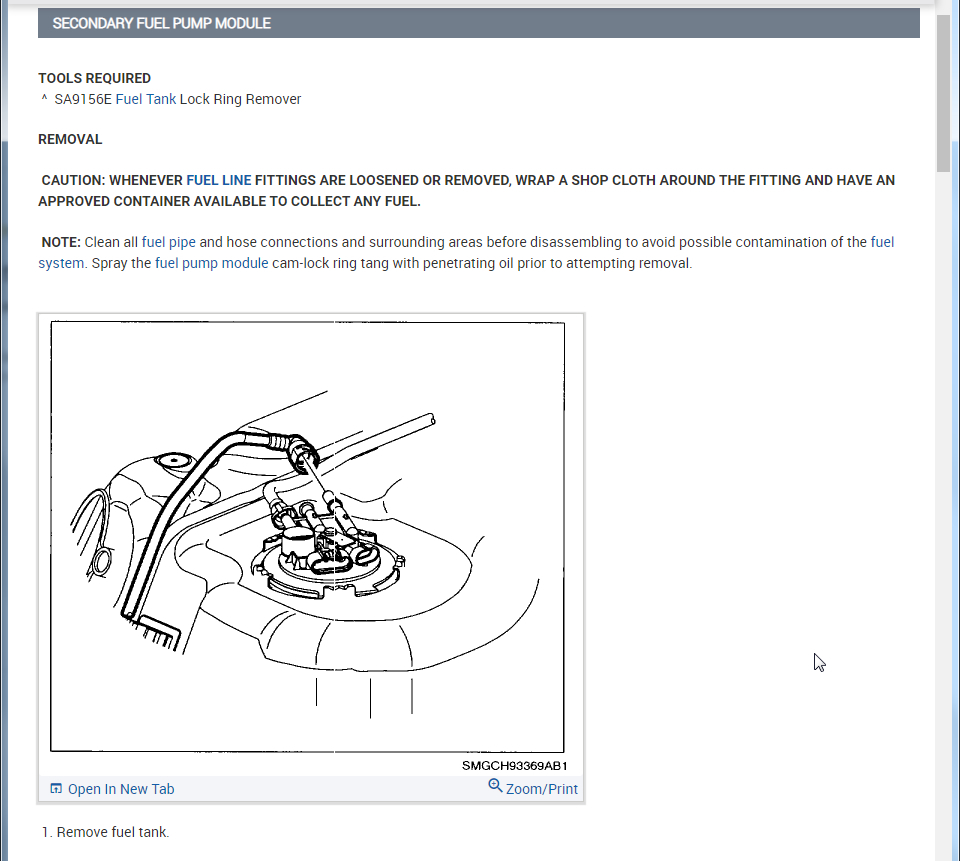Click the step '1. Remove fuel tank.'
This screenshot has height=861, width=960.
tap(105, 832)
